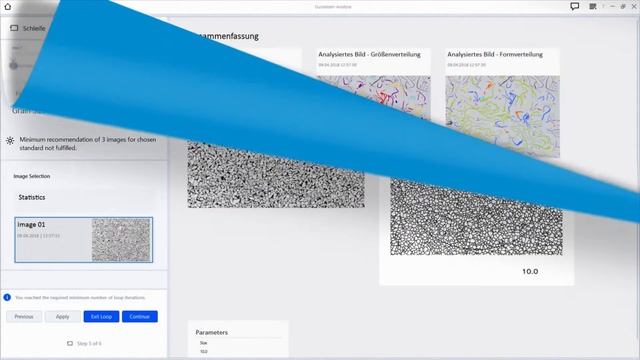The image size is (640, 360).
Task: Open the notes list icon in title bar
Action: (x=593, y=7)
